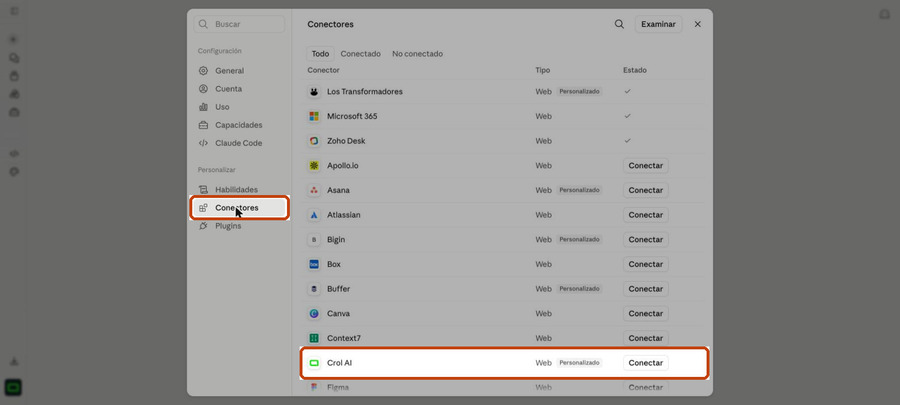Switch to the Todo tab
The width and height of the screenshot is (900, 405).
click(x=320, y=54)
